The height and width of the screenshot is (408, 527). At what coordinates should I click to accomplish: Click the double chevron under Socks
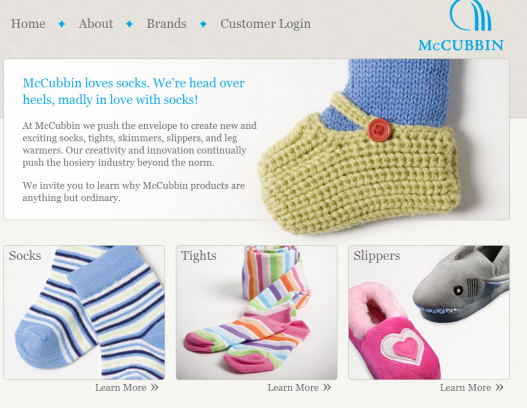[x=154, y=387]
